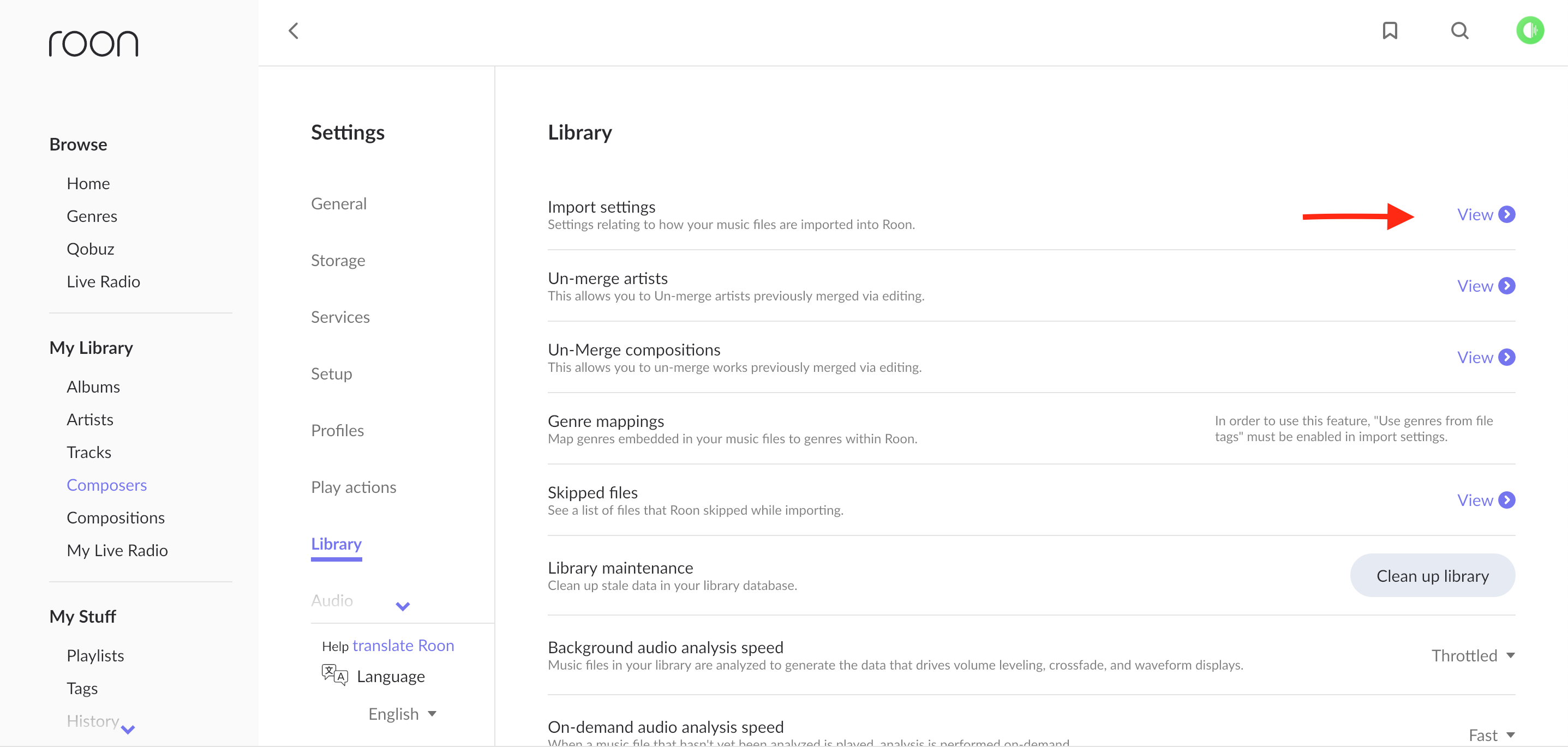The height and width of the screenshot is (747, 1568).
Task: Follow the translate Roon link
Action: (x=403, y=646)
